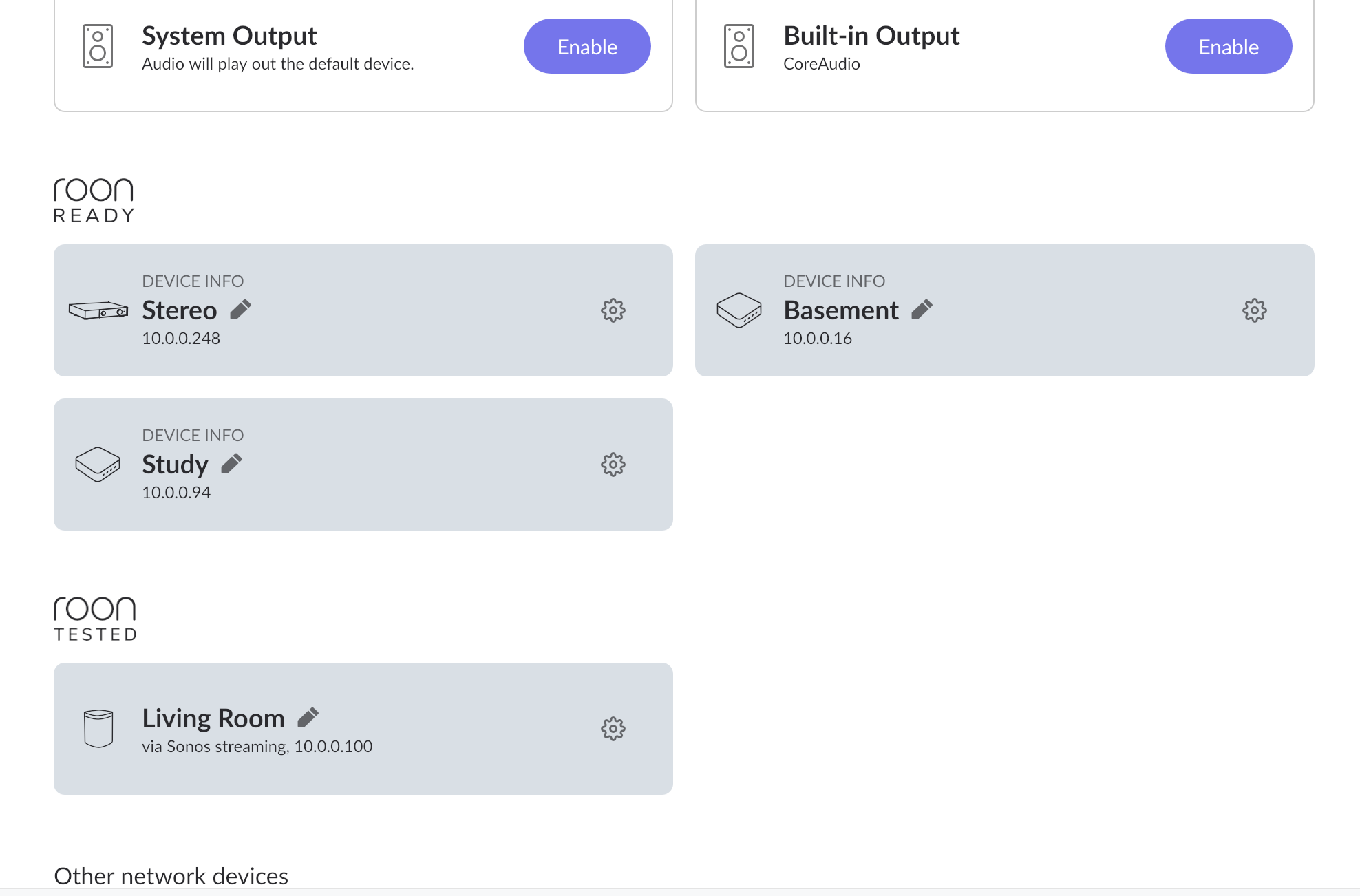Edit the Living Room name pencil
Viewport: 1360px width, 896px height.
pos(308,718)
